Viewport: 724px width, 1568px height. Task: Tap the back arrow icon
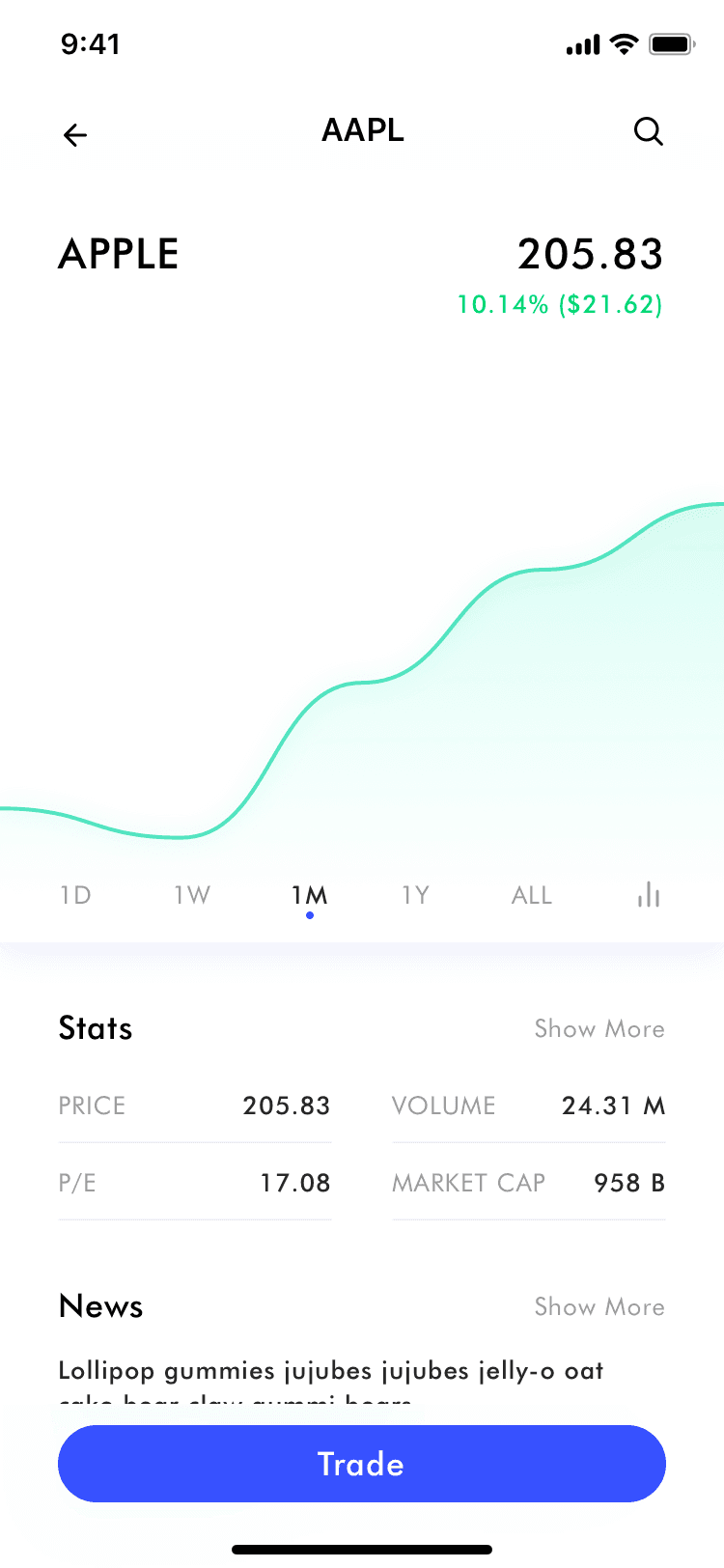pos(75,135)
